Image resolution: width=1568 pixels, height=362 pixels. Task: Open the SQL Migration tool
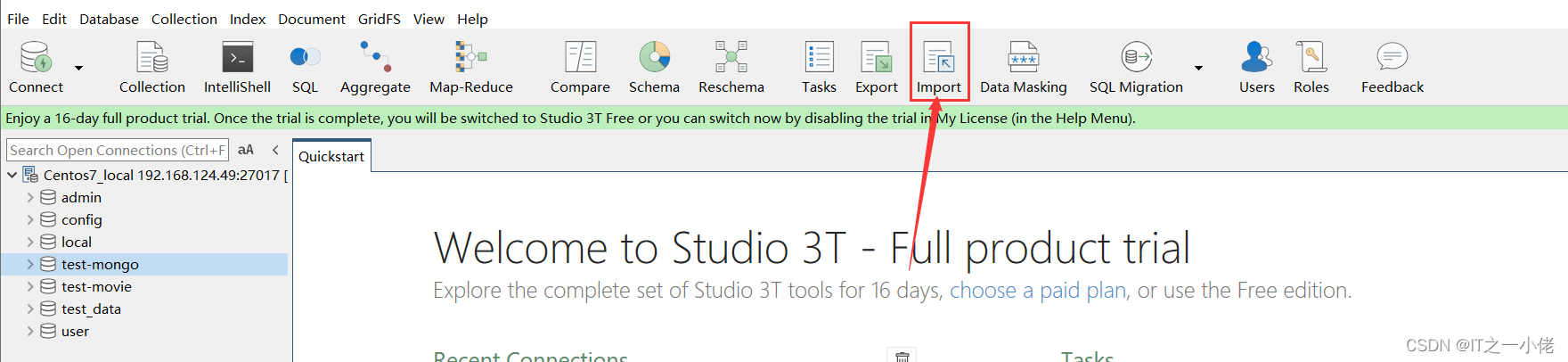pyautogui.click(x=1136, y=67)
